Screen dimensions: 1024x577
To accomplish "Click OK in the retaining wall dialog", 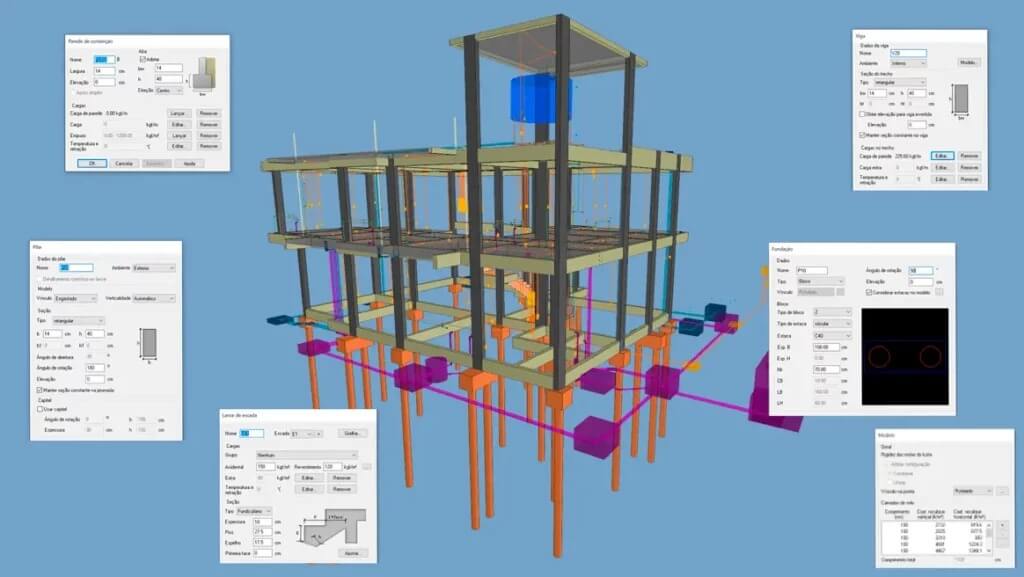I will pos(92,163).
